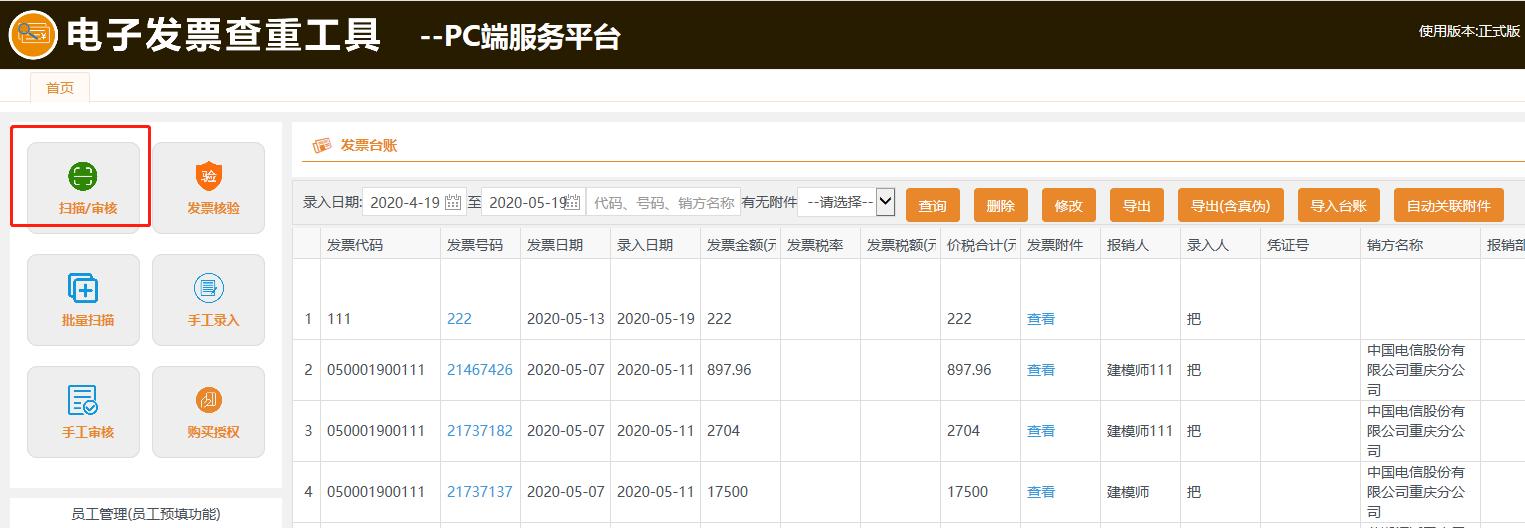Click the 发票台账 panel icon
This screenshot has height=528, width=1525.
pyautogui.click(x=321, y=146)
